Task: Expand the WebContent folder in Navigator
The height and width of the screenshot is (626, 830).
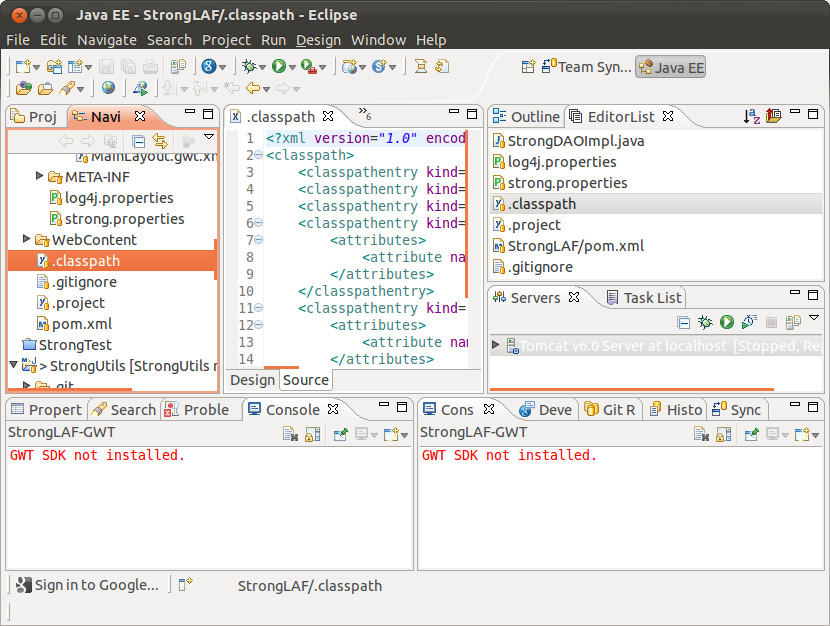Action: (x=27, y=240)
